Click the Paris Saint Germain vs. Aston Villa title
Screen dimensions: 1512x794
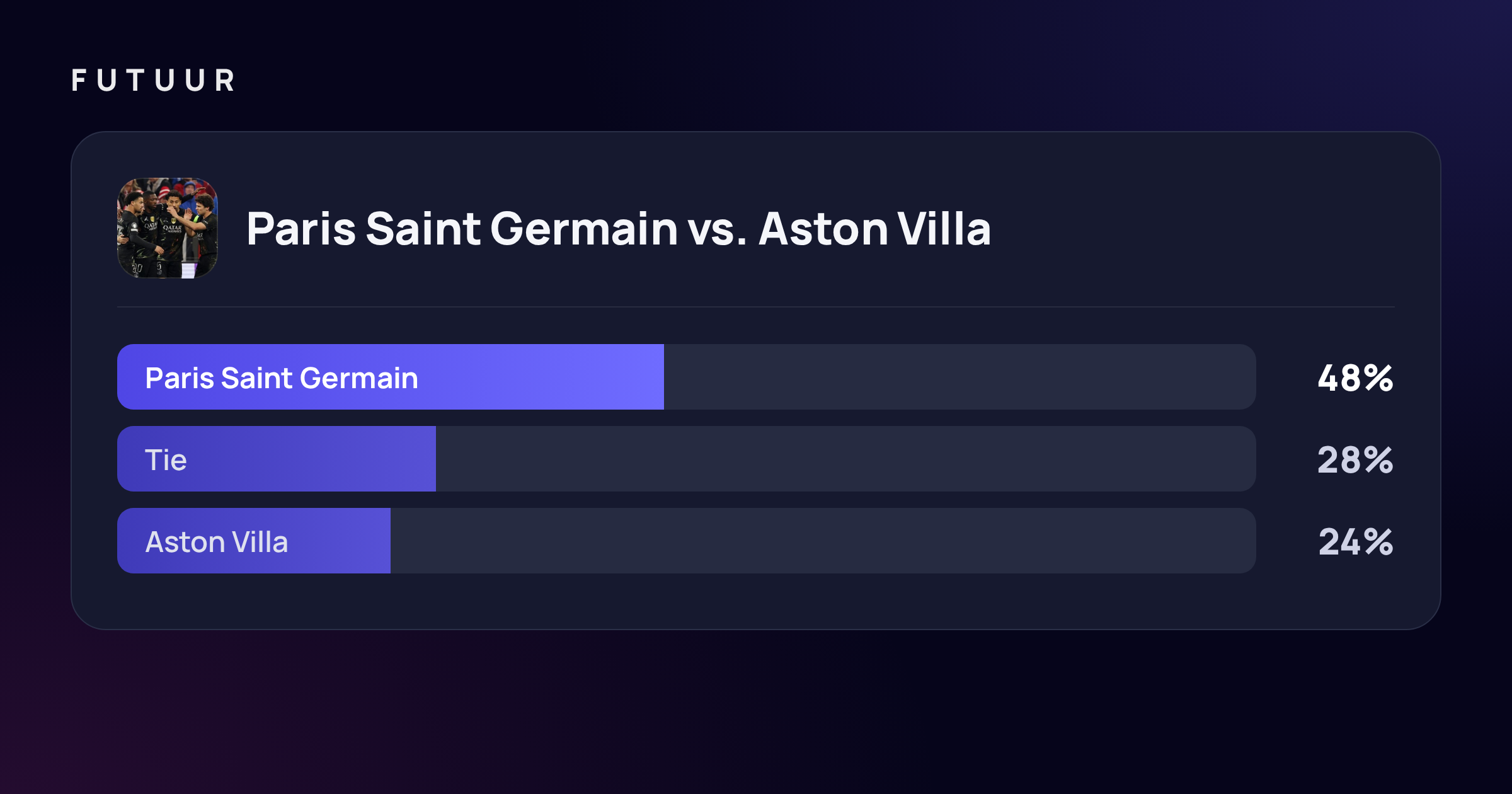click(x=619, y=228)
